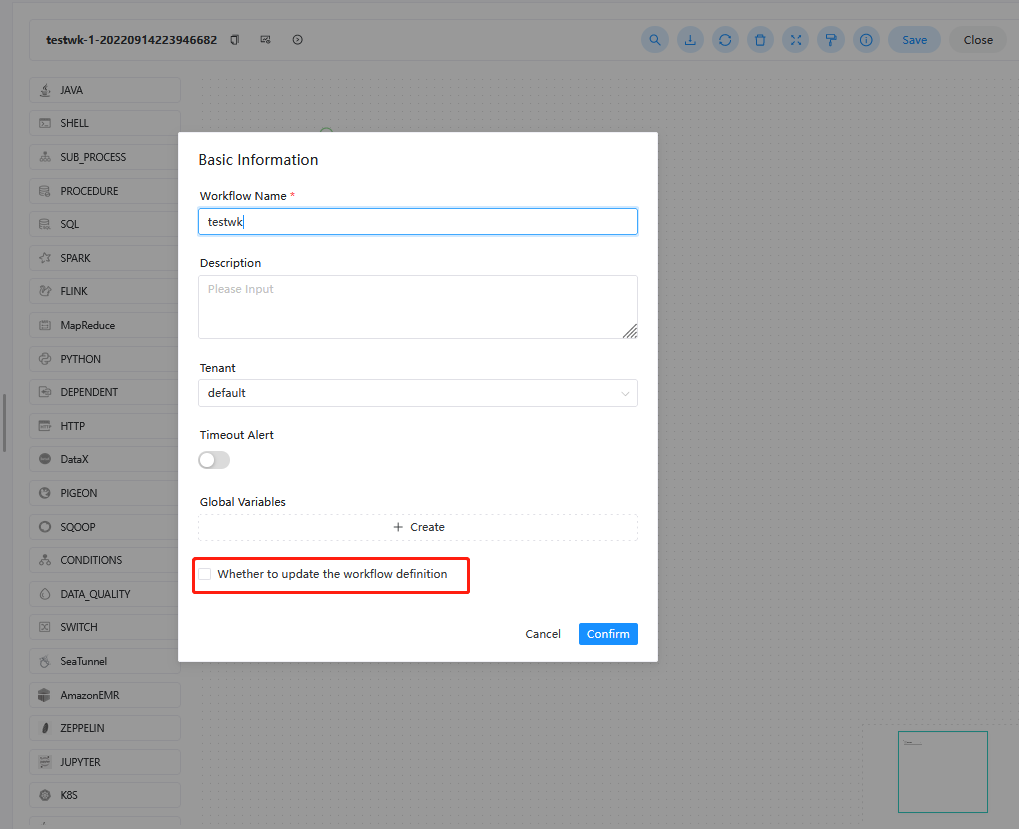Click the DAG minimap thumbnail
This screenshot has width=1019, height=829.
coord(942,772)
